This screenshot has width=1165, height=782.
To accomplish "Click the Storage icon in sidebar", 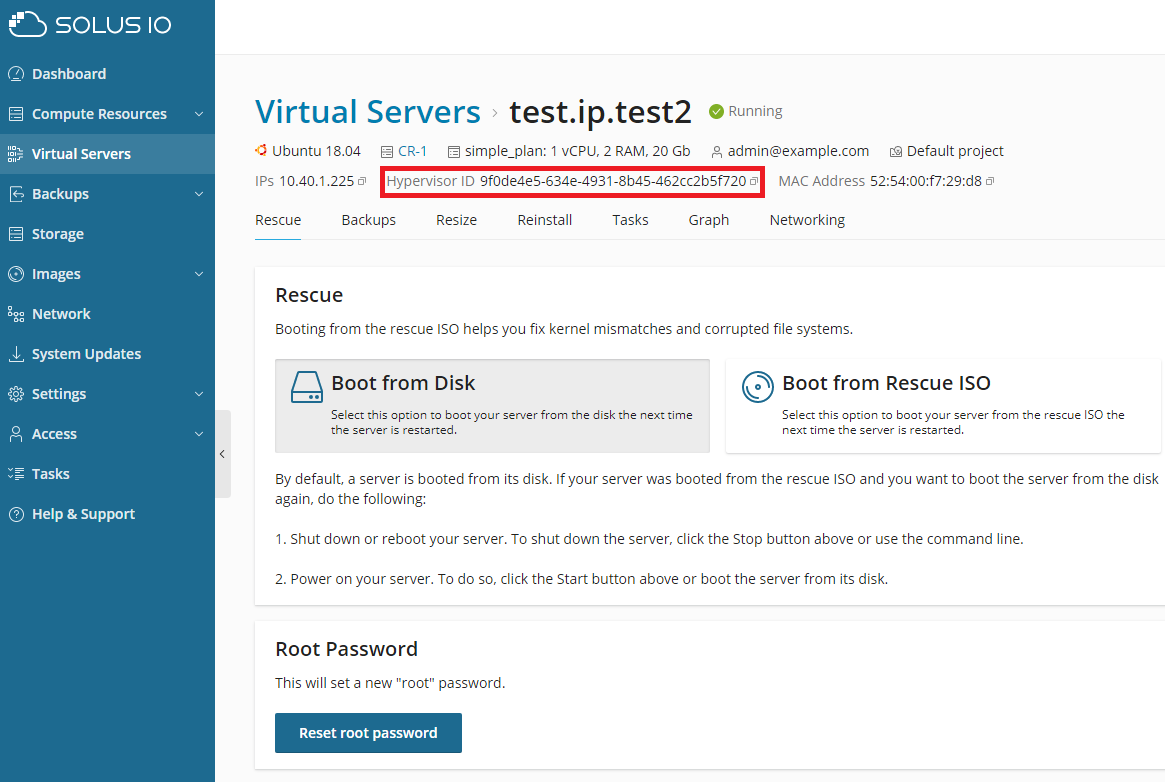I will [15, 234].
